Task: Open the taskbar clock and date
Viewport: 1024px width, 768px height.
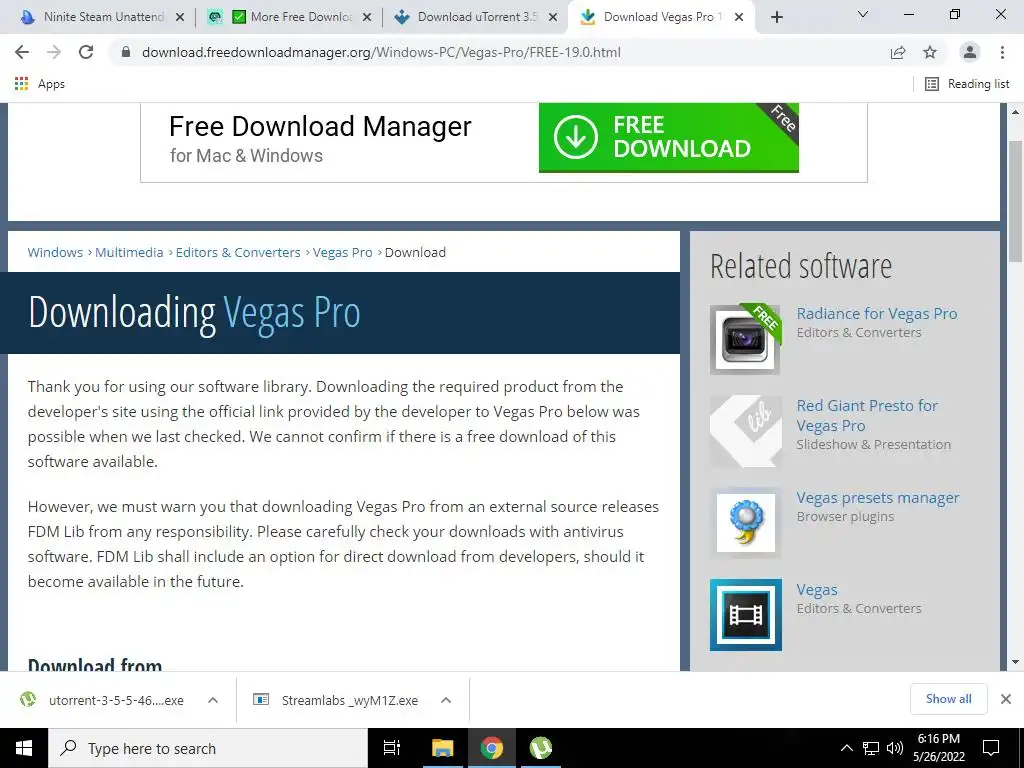Action: 938,748
